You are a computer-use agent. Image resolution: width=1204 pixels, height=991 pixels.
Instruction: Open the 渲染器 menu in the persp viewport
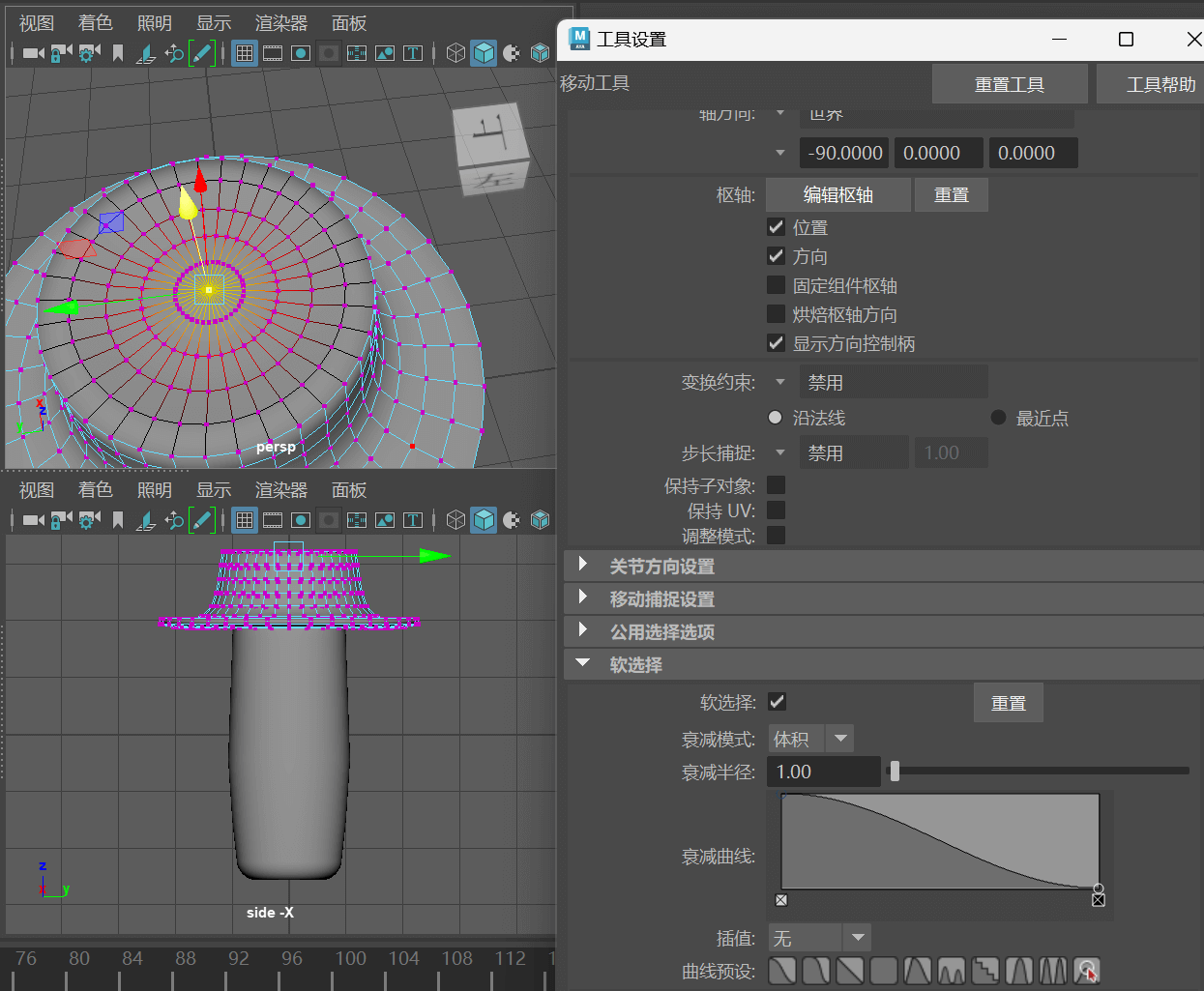click(280, 23)
